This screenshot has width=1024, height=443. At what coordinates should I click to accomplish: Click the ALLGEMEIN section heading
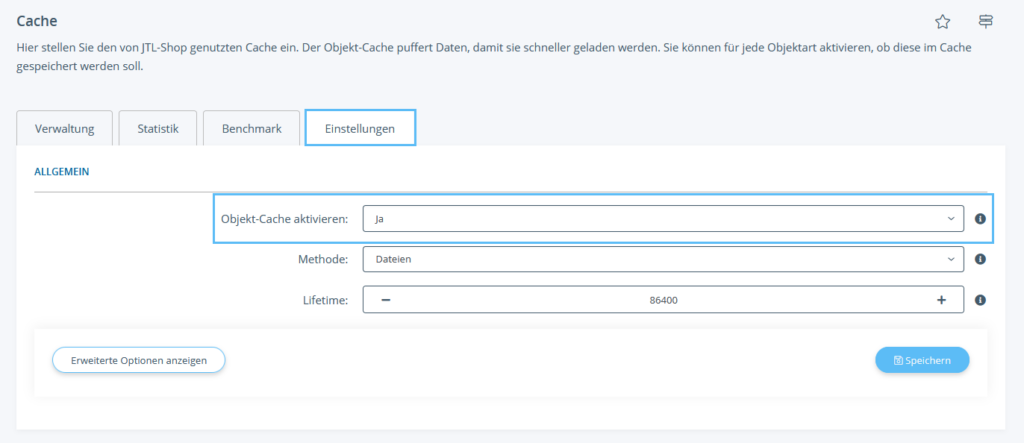point(61,172)
